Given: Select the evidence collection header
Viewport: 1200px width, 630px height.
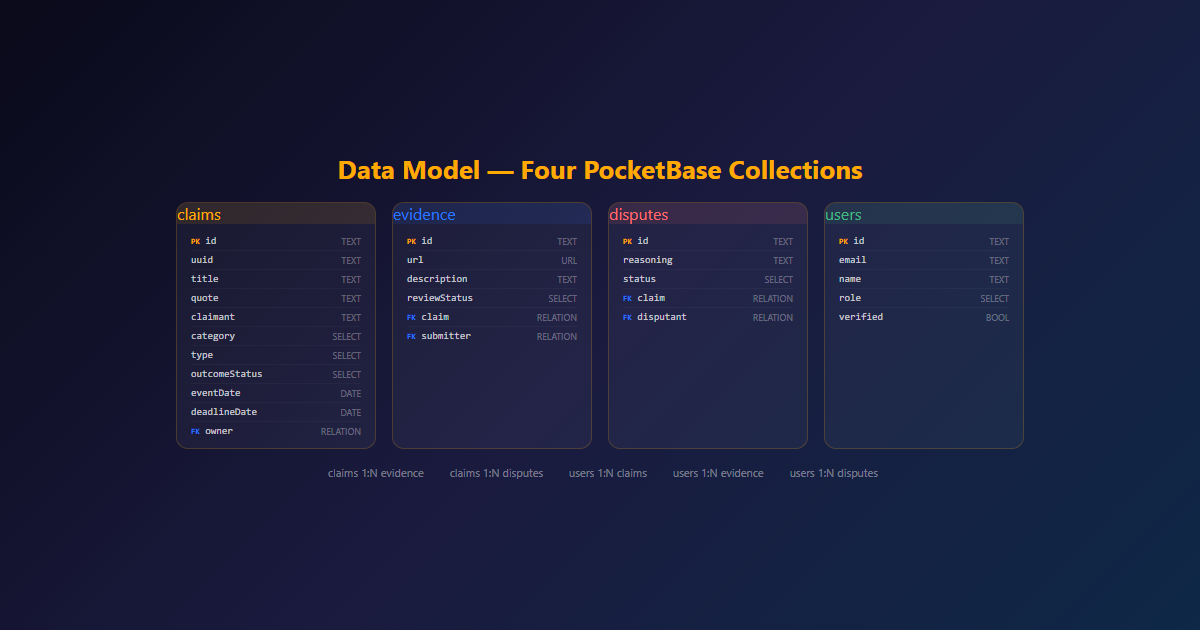Looking at the screenshot, I should (x=492, y=214).
